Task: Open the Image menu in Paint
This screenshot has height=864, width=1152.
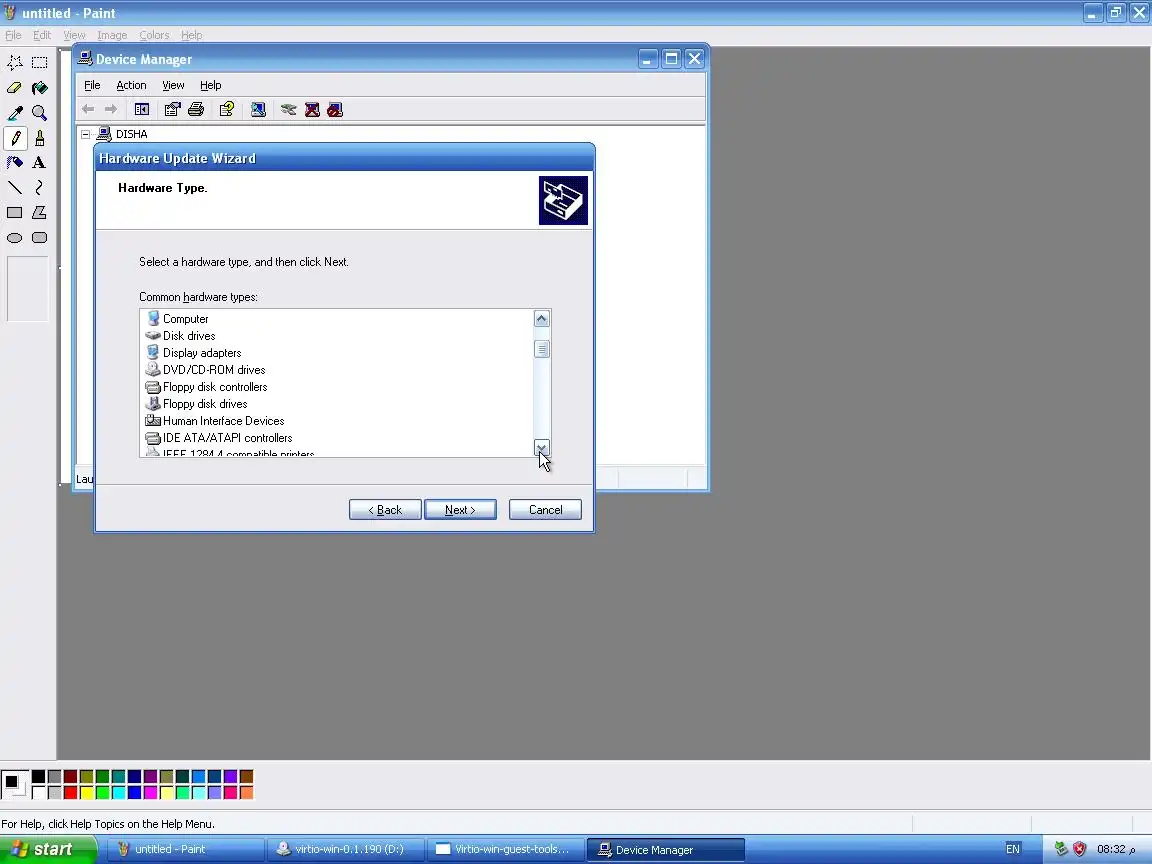Action: [112, 35]
